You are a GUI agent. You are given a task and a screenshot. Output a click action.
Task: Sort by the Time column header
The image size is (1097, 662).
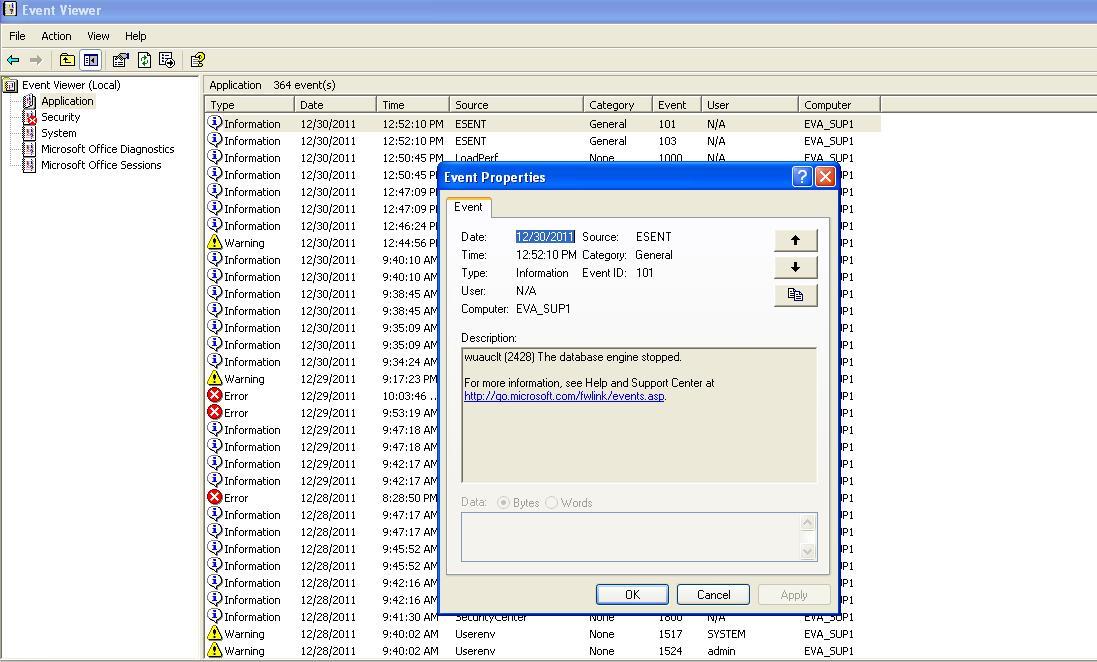[x=413, y=105]
